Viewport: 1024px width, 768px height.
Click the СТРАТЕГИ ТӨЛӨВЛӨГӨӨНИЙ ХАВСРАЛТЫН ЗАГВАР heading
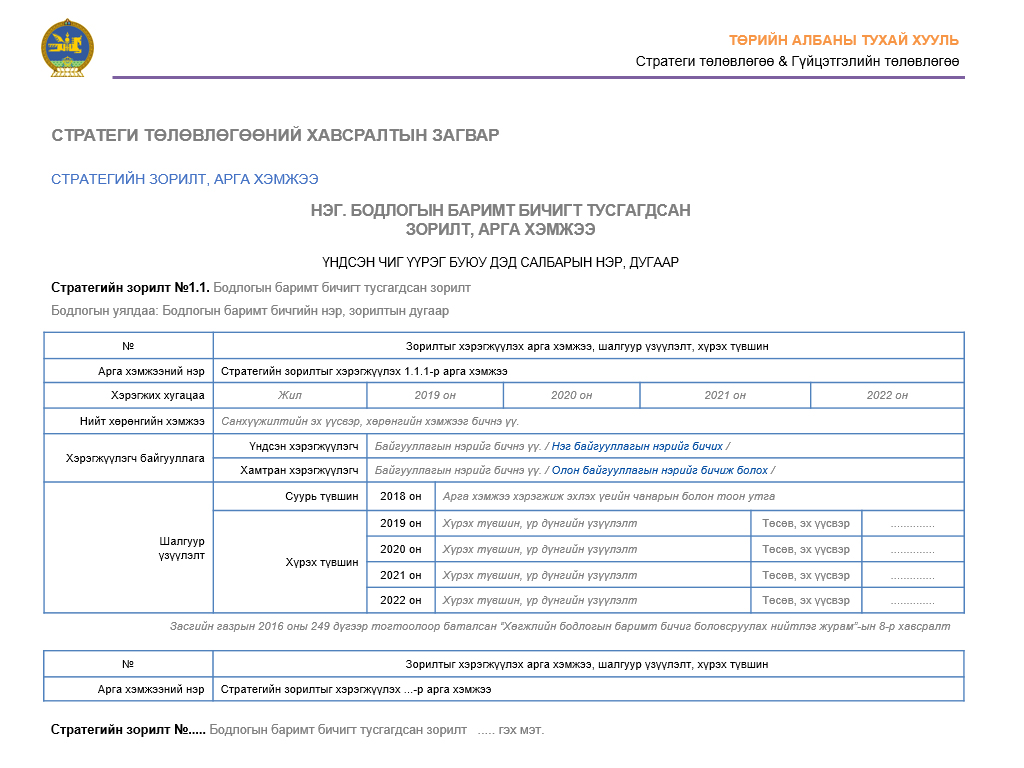tap(274, 135)
